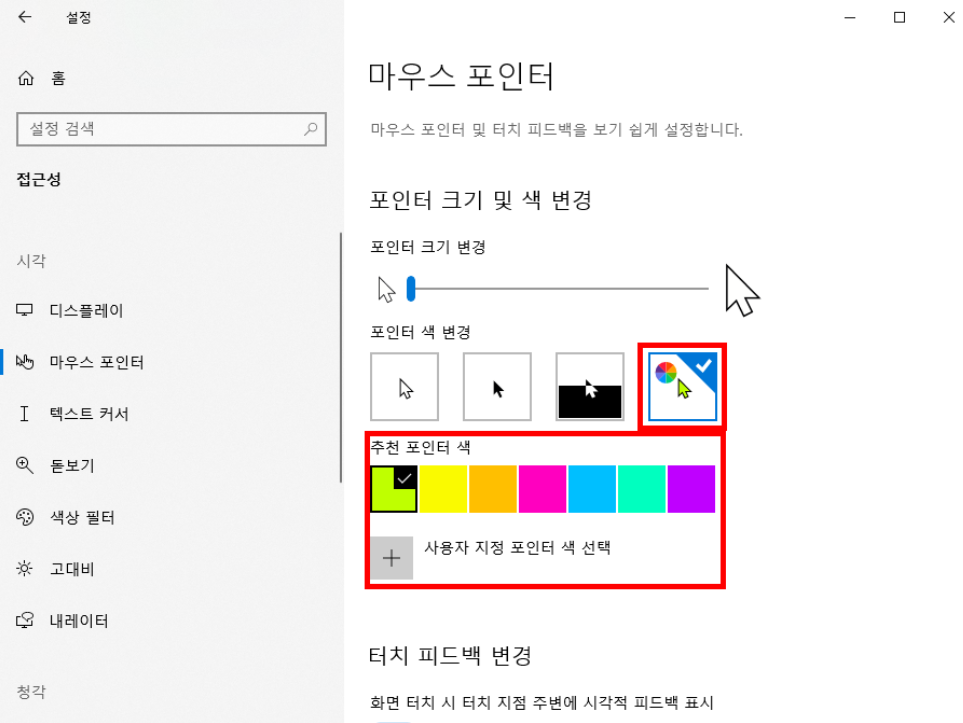Click the 마우스 포인터 page title
963x723 pixels.
click(x=461, y=76)
